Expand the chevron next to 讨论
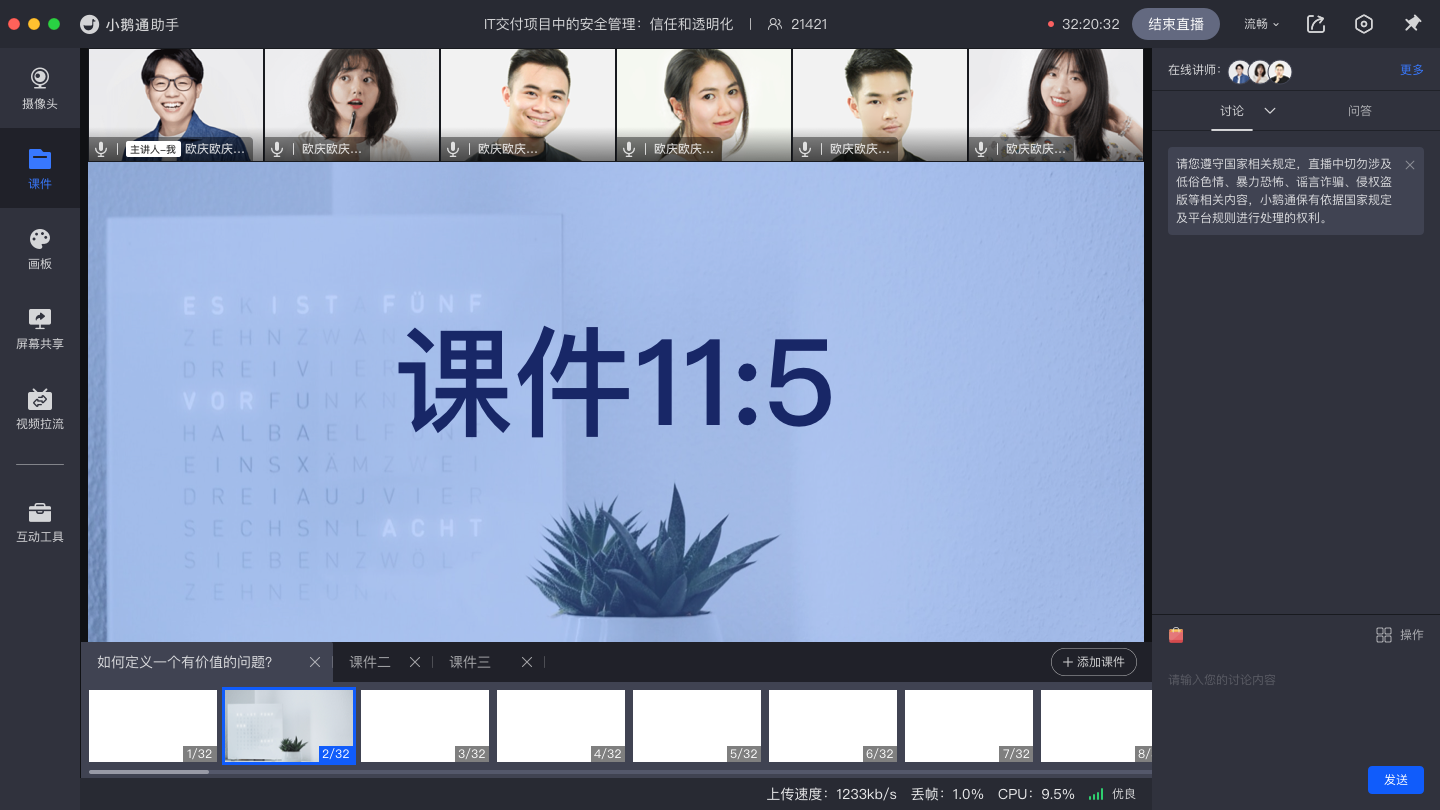Image resolution: width=1440 pixels, height=810 pixels. coord(1270,111)
